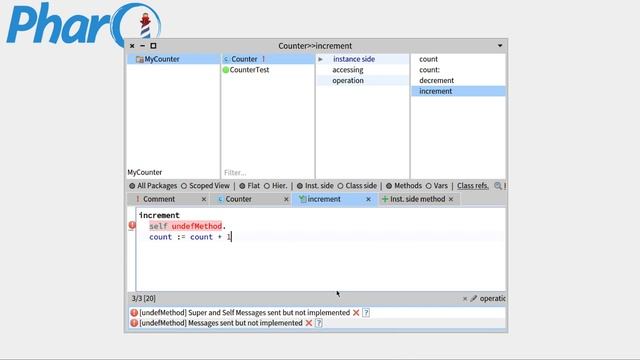Open help for Messages sent but not implemented critique
This screenshot has width=640, height=360.
(x=319, y=323)
